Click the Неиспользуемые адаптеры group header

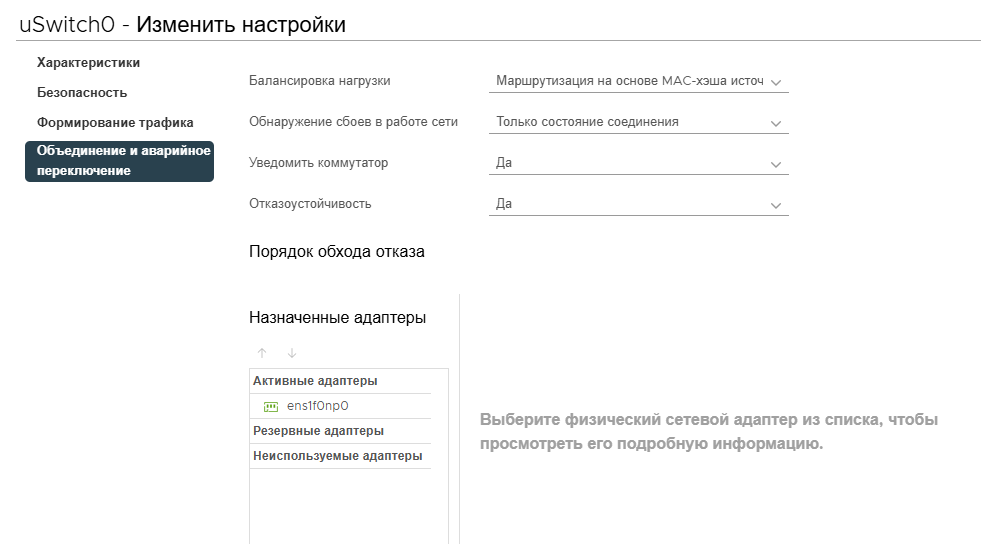click(340, 456)
